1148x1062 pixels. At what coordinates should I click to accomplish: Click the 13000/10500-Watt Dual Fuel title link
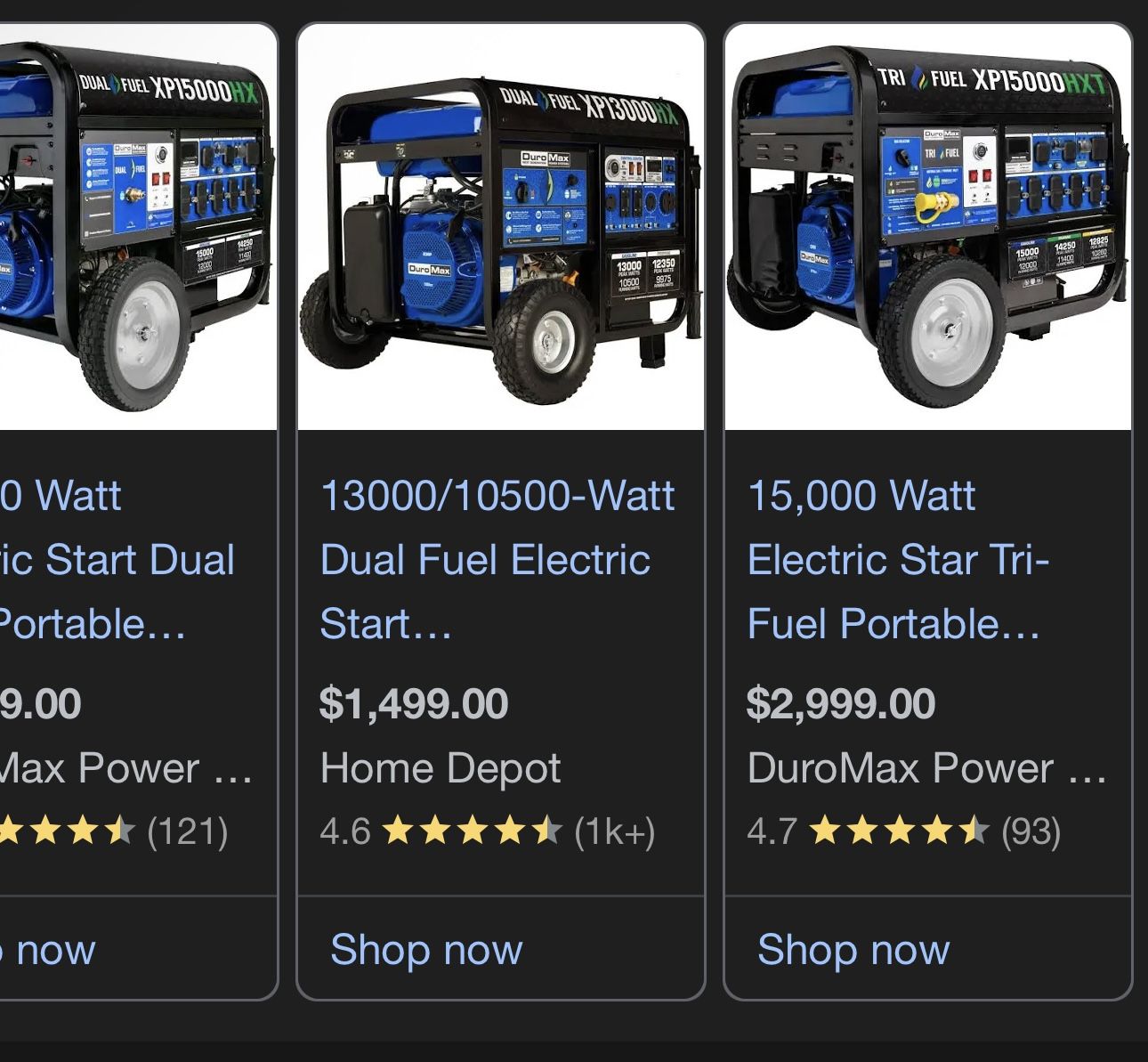497,559
